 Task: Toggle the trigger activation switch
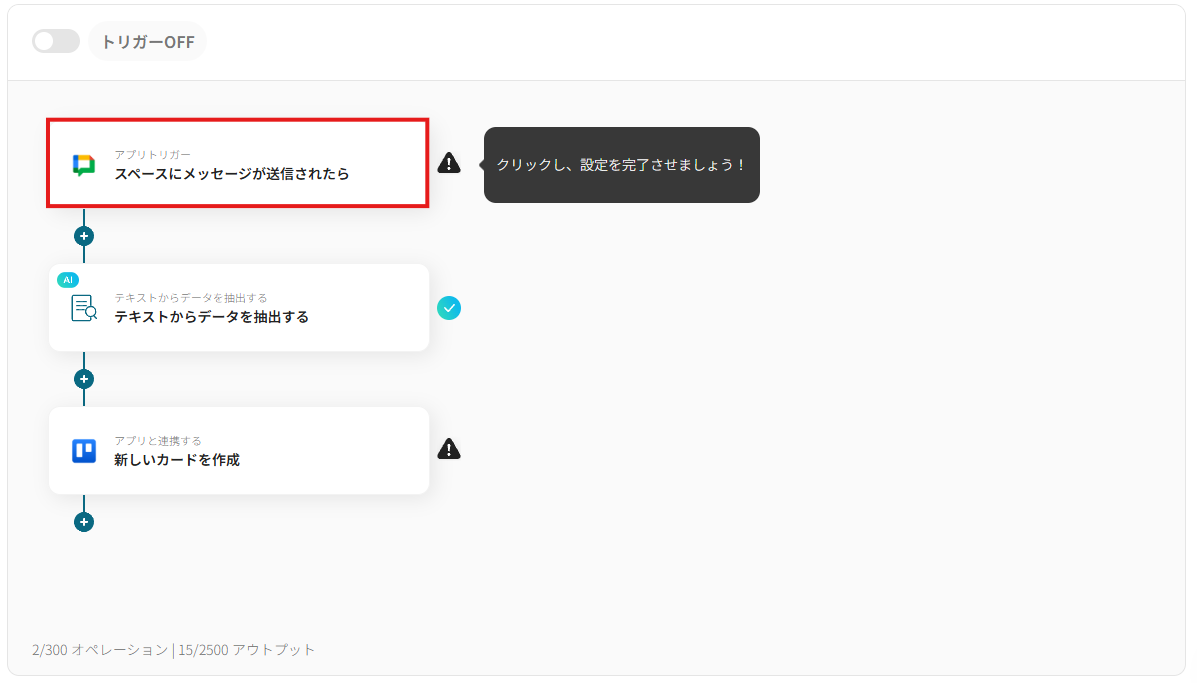[56, 41]
